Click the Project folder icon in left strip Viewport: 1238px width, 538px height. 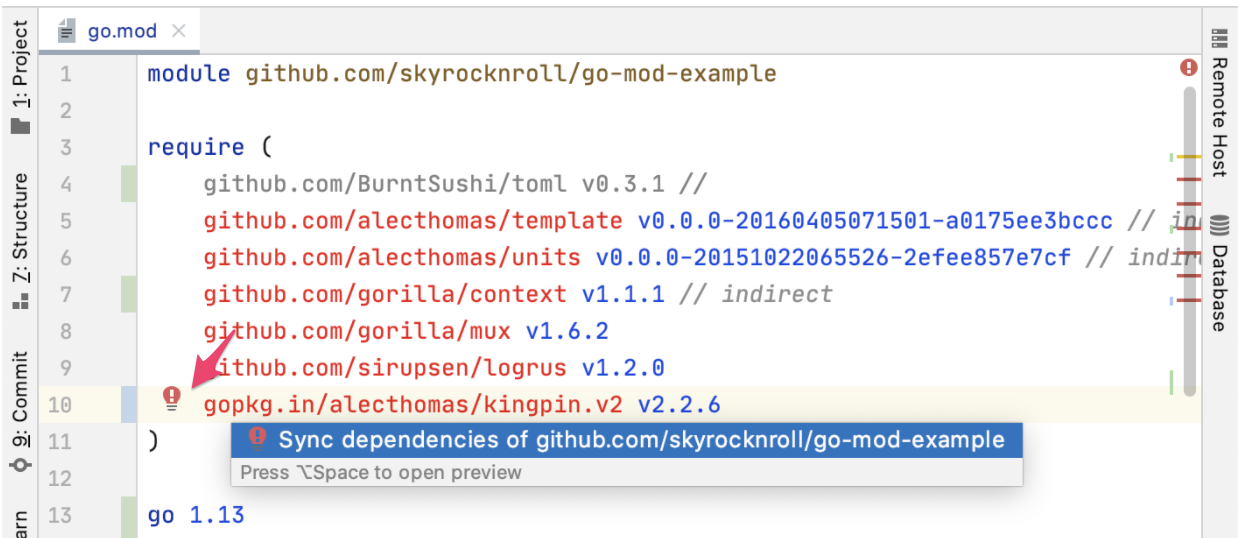(x=20, y=125)
